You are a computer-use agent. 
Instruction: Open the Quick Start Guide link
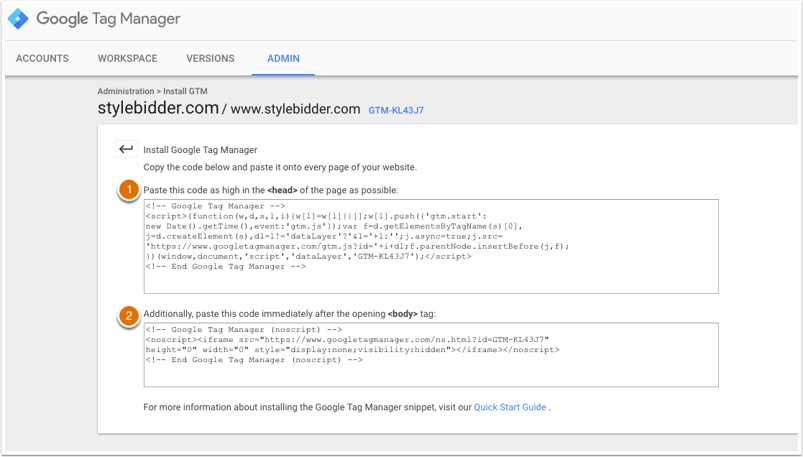click(510, 407)
